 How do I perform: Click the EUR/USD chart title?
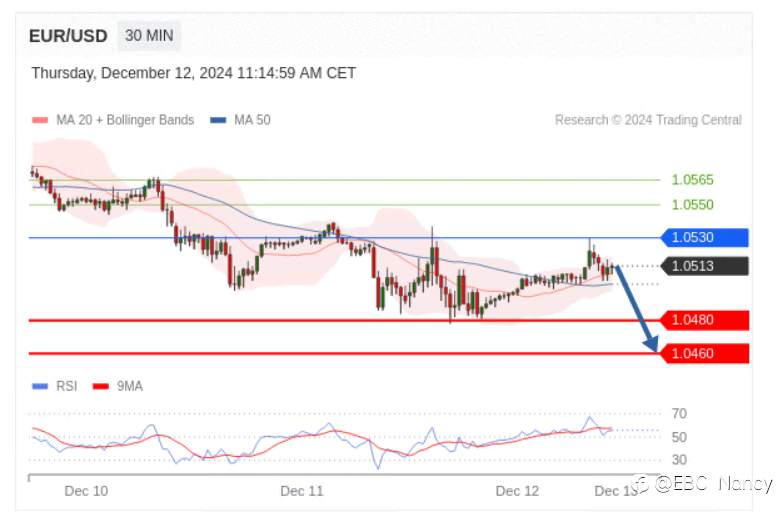(68, 36)
